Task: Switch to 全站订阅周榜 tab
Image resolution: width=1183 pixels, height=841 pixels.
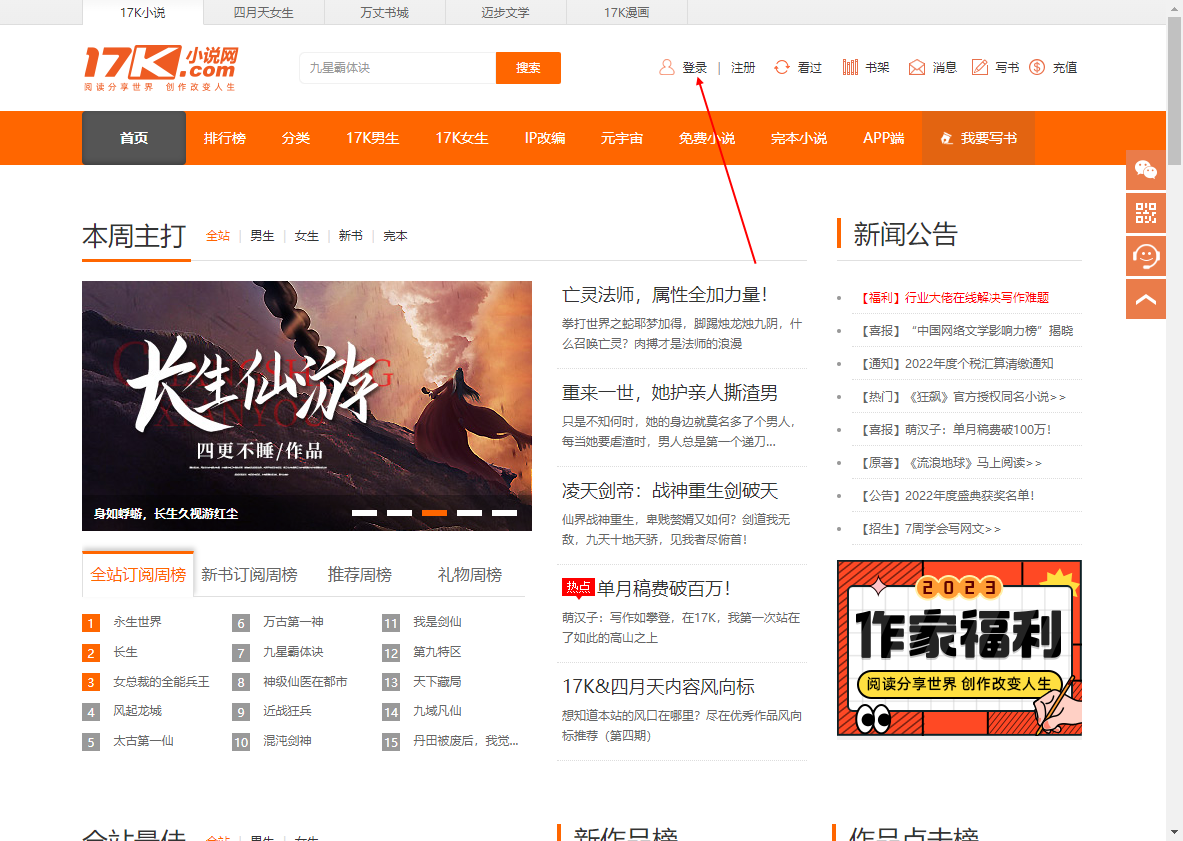Action: [138, 575]
